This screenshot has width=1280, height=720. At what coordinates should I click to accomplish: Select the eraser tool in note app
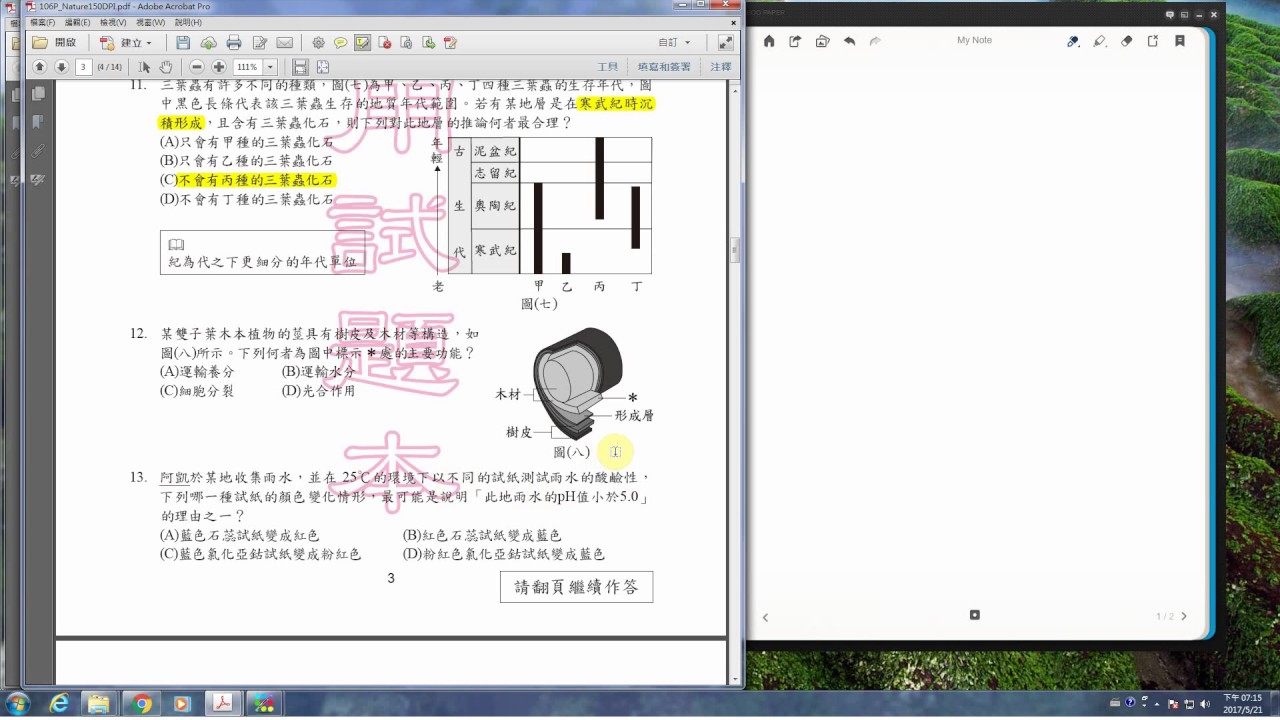(1127, 41)
